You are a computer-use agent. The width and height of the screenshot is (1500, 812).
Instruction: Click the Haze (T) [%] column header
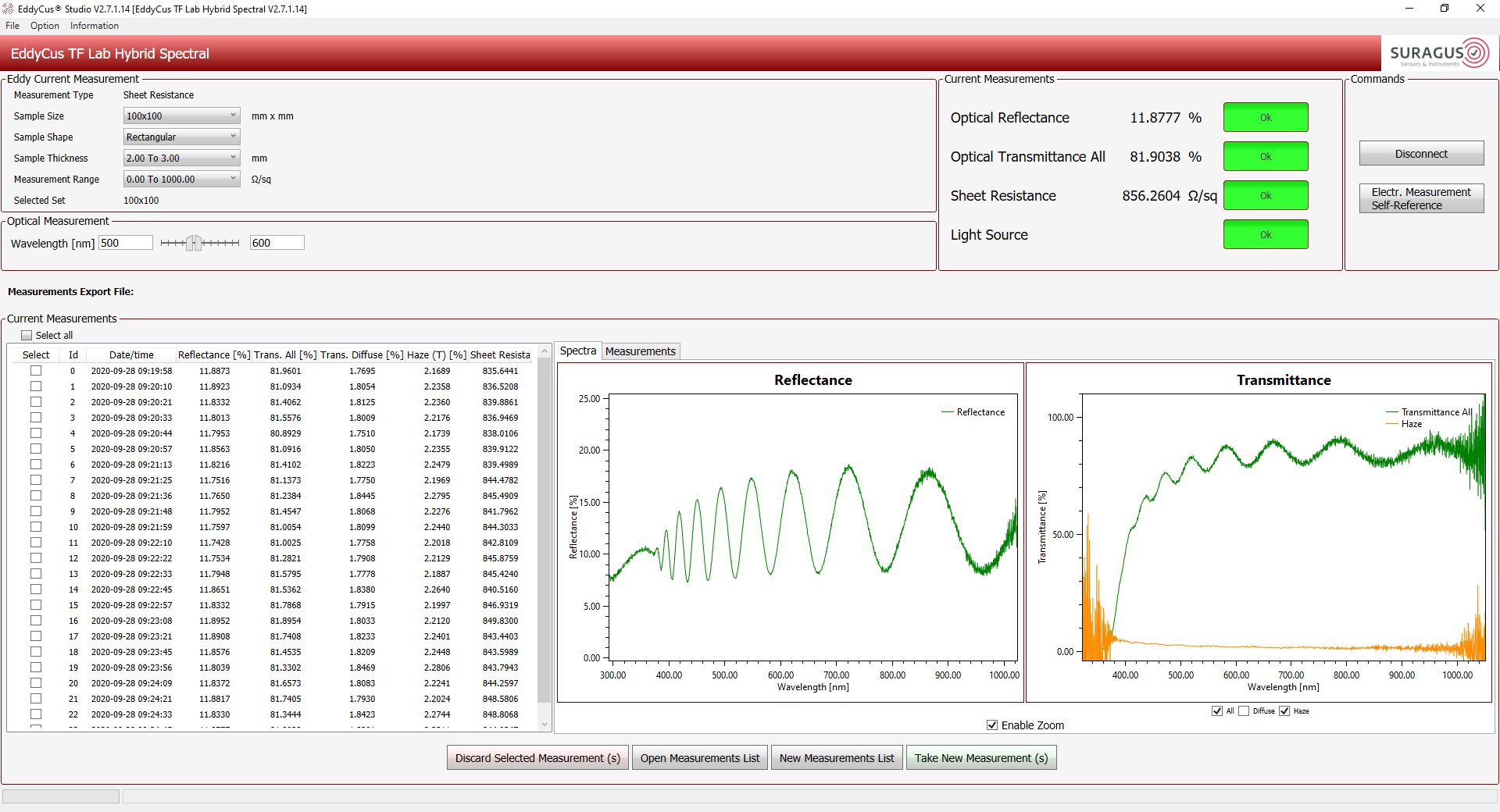437,354
